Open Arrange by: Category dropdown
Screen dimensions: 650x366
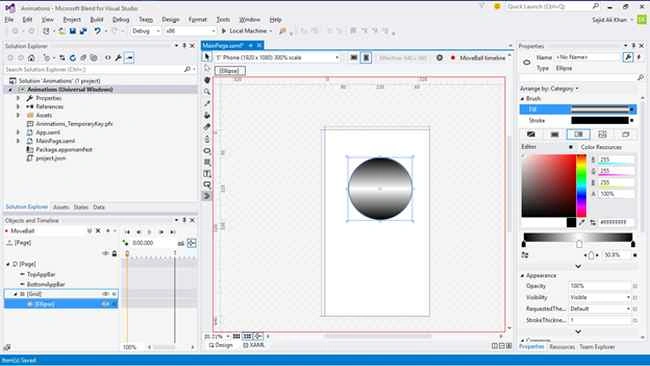pyautogui.click(x=549, y=88)
